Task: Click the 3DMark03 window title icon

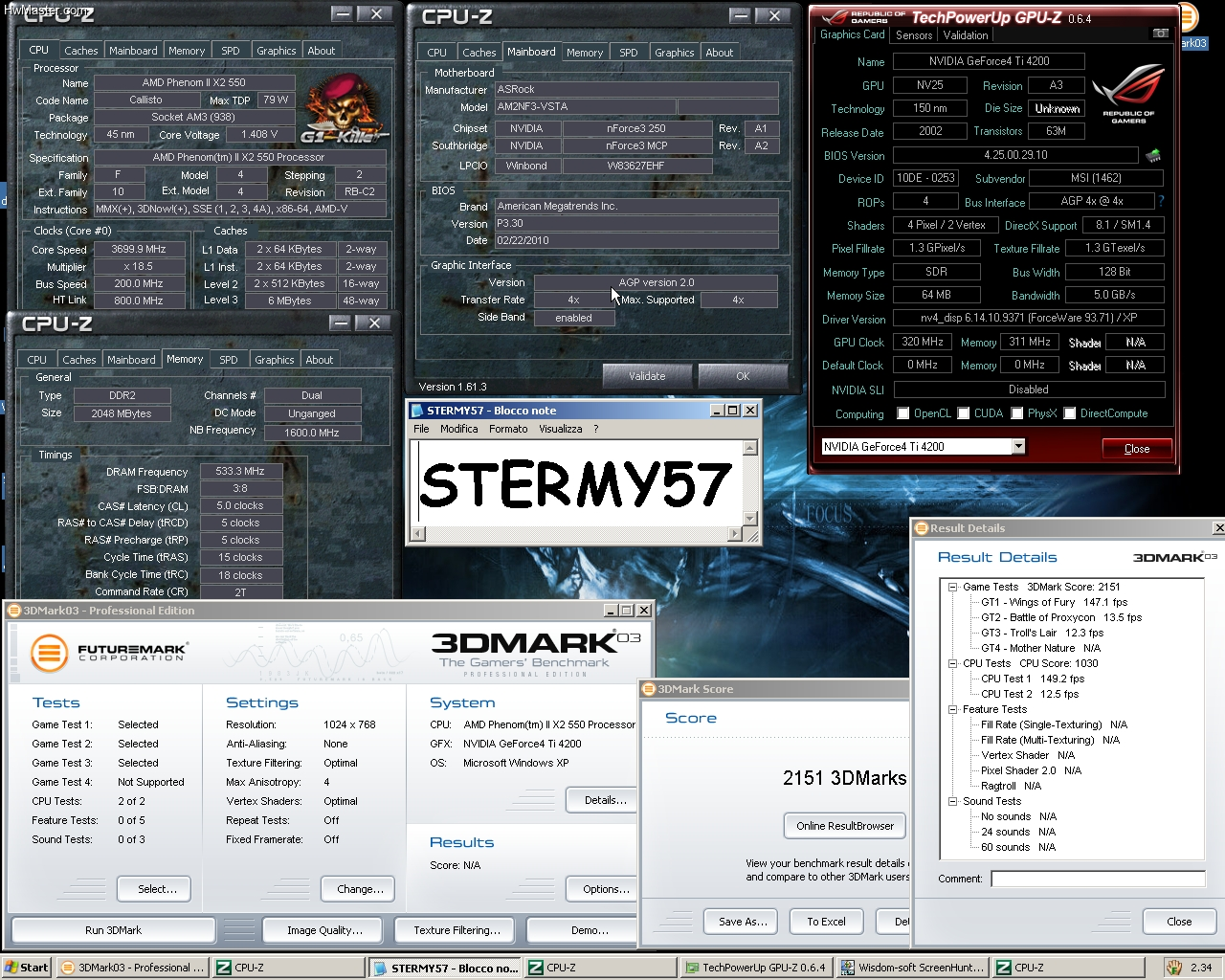Action: (x=14, y=611)
